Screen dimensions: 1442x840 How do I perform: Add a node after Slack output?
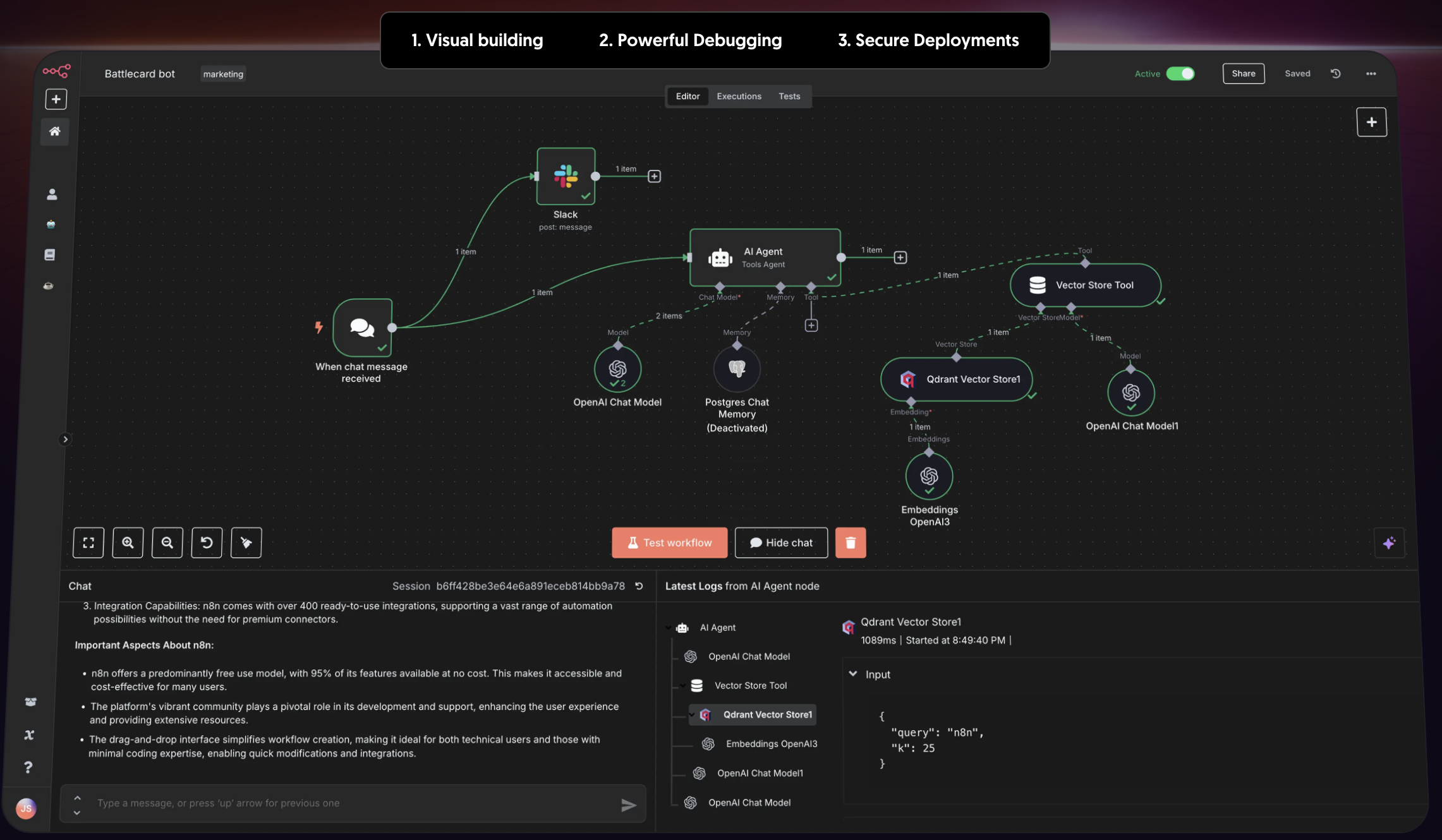(654, 176)
